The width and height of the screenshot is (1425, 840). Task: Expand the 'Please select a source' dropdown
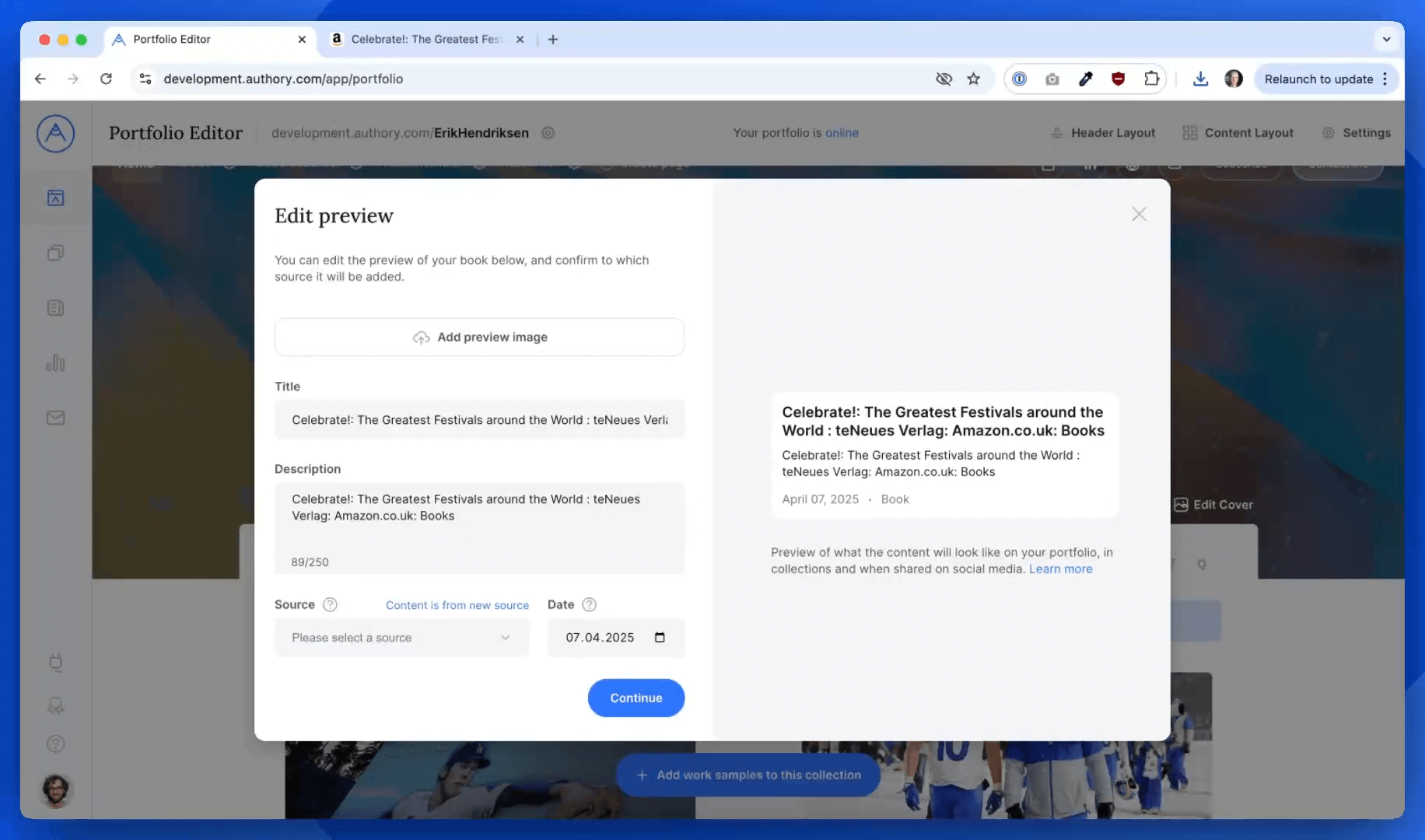pos(401,637)
